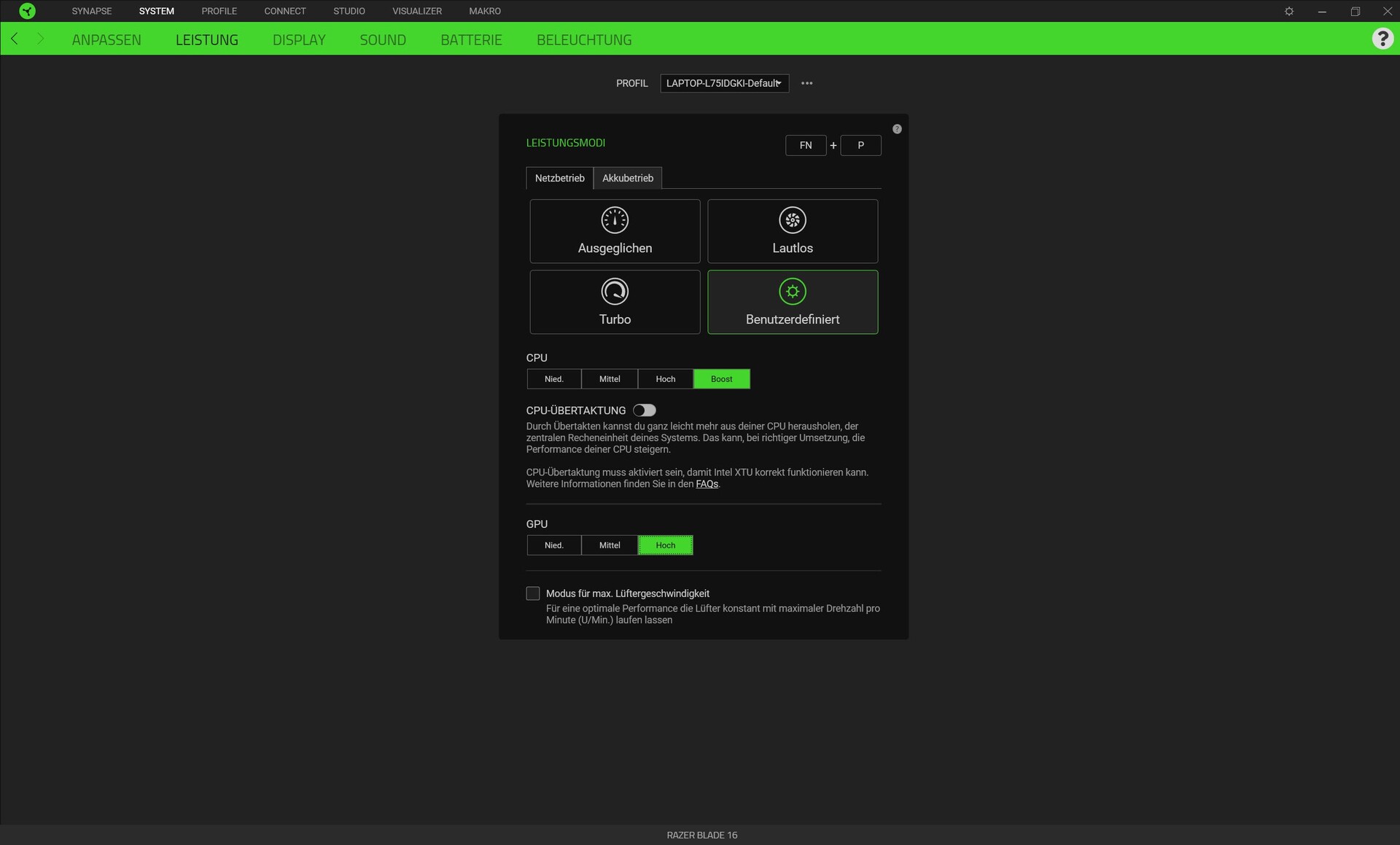The image size is (1400, 845).
Task: Set GPU level to Nied.
Action: point(554,545)
